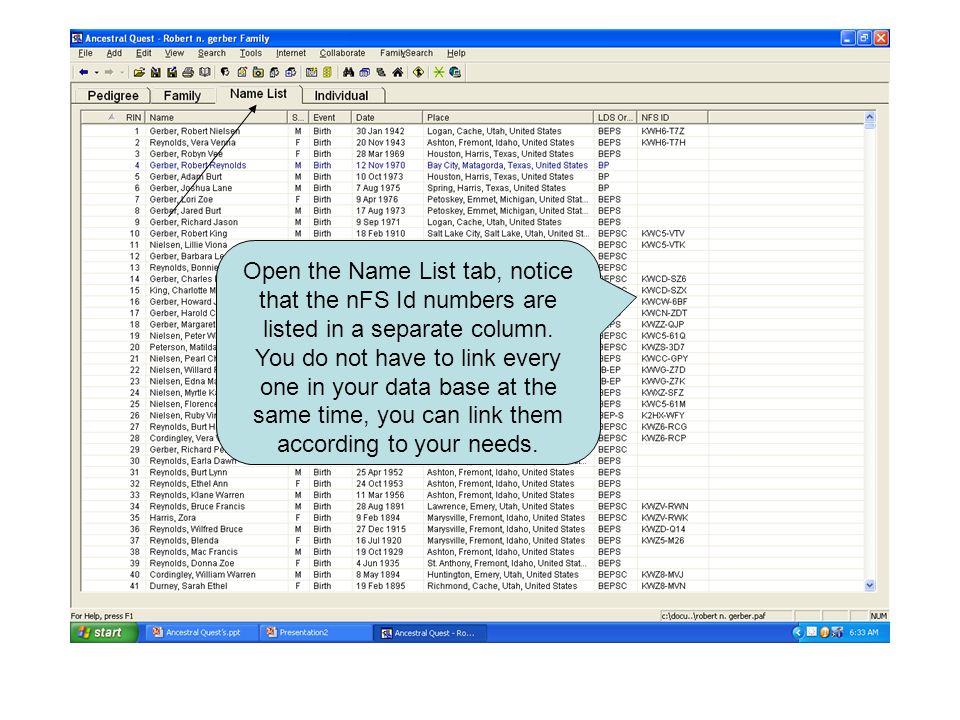Expand hidden system tray icons chevron
This screenshot has height=720, width=960.
pos(797,632)
